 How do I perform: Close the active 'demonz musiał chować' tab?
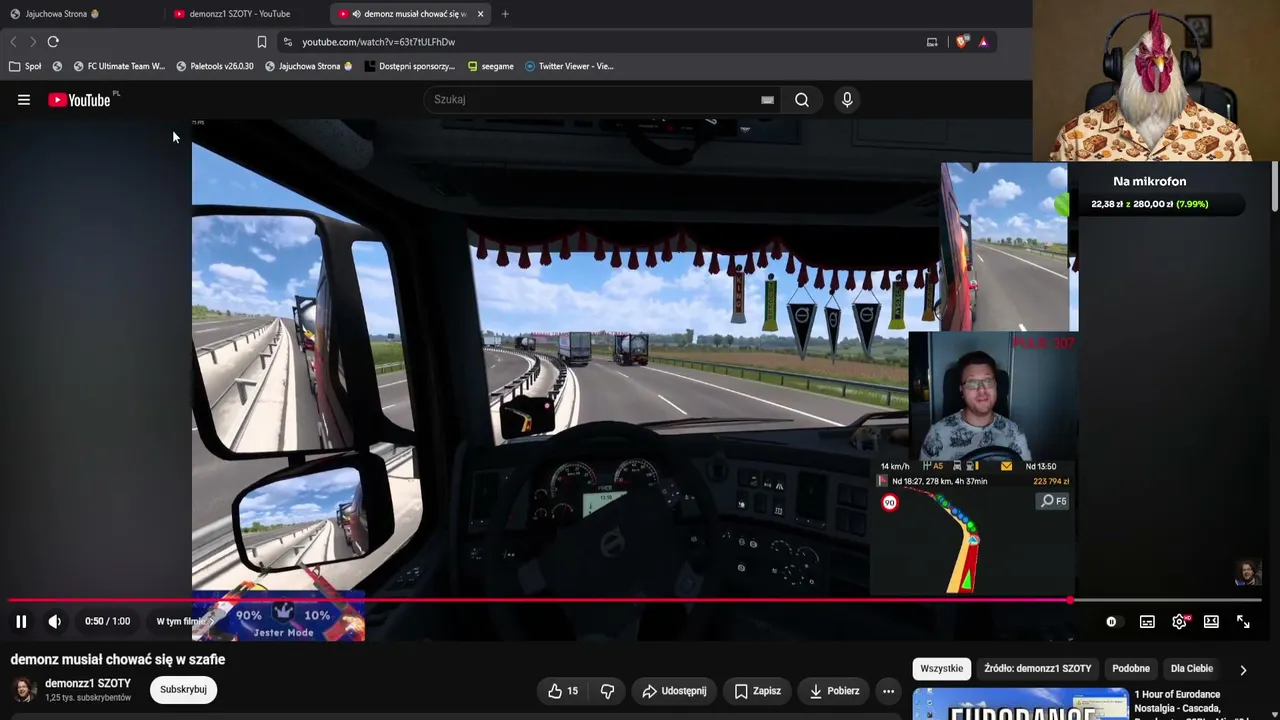pyautogui.click(x=481, y=14)
